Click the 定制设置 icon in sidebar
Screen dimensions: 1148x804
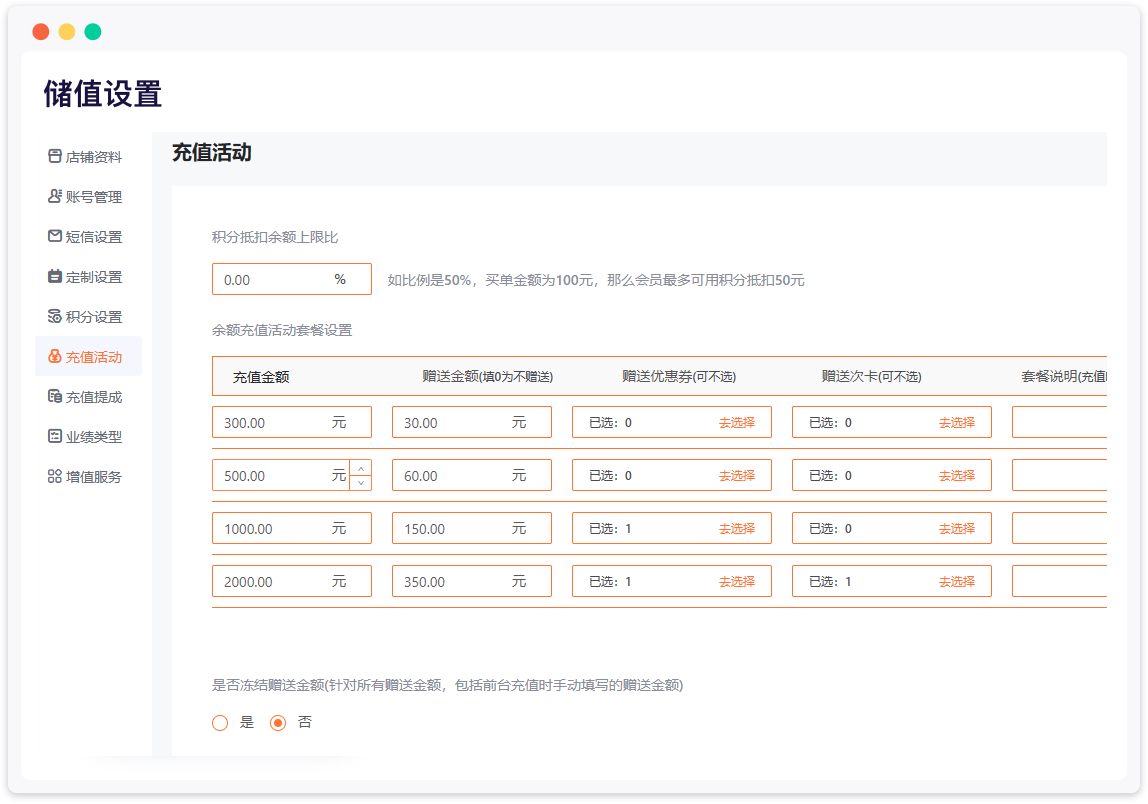pyautogui.click(x=55, y=277)
